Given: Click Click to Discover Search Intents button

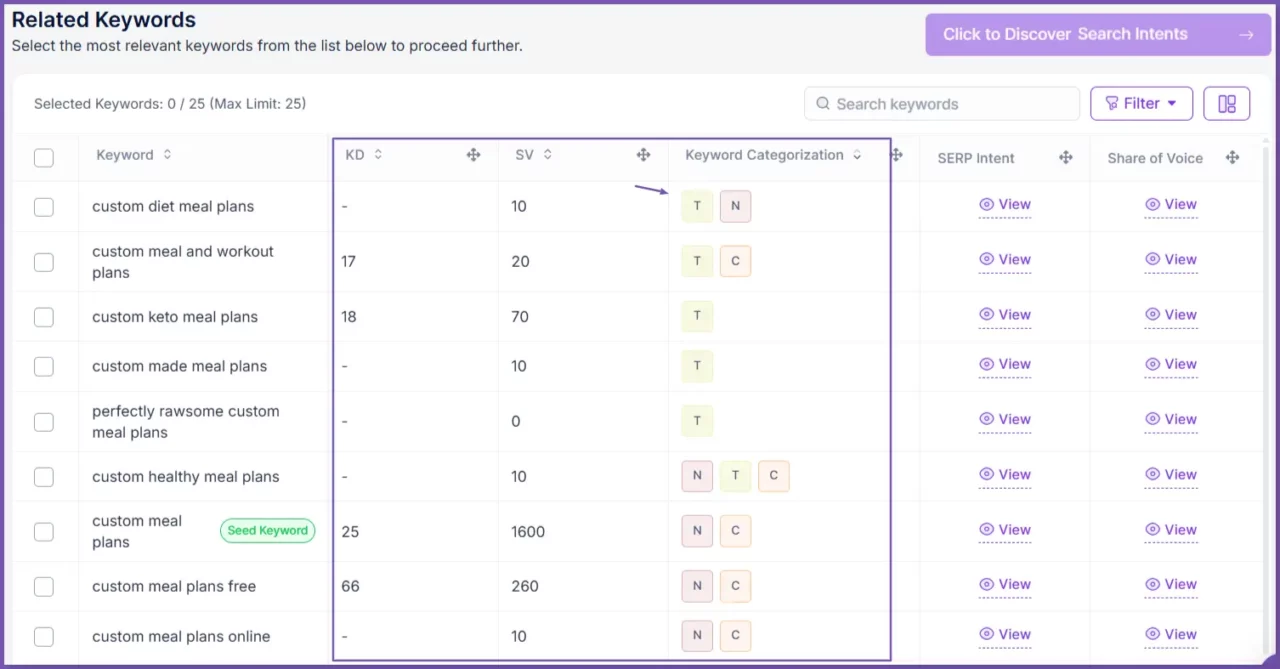Looking at the screenshot, I should tap(1097, 34).
